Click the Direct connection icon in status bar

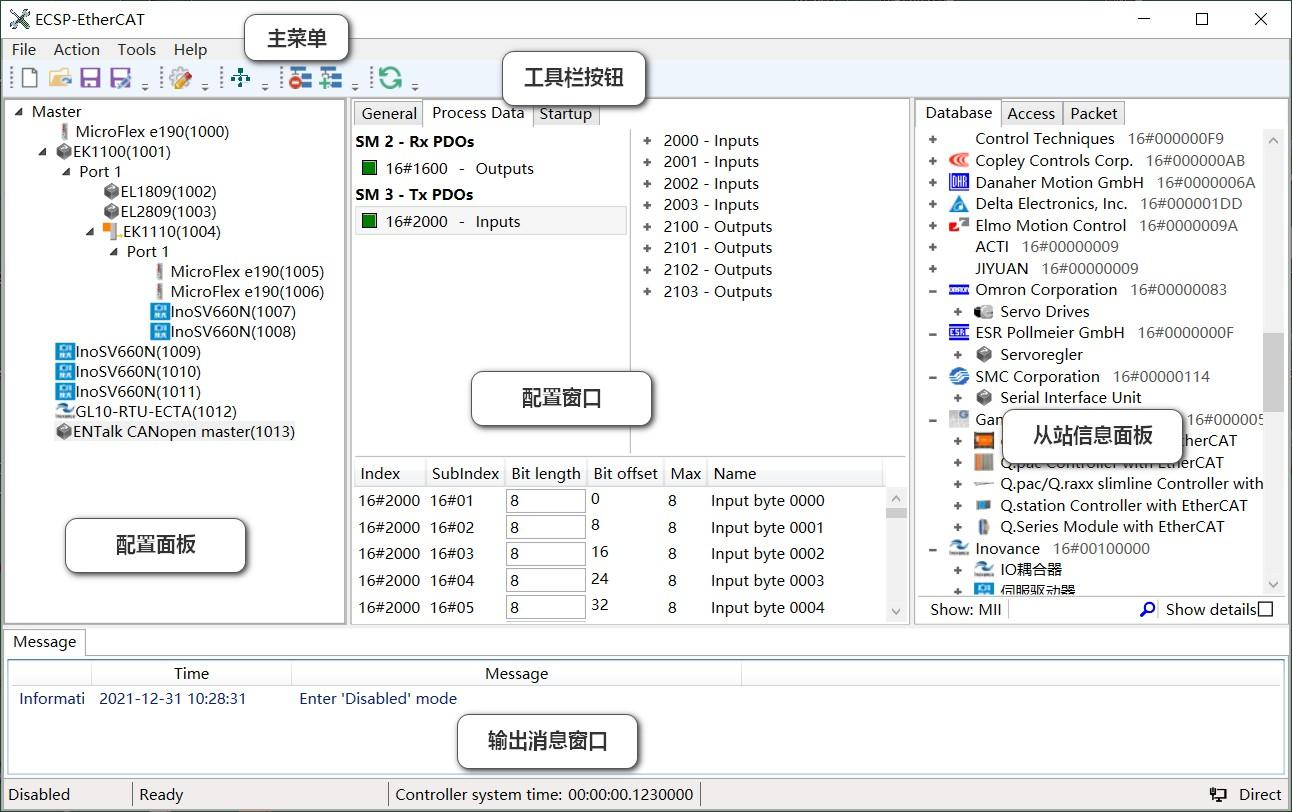1218,795
